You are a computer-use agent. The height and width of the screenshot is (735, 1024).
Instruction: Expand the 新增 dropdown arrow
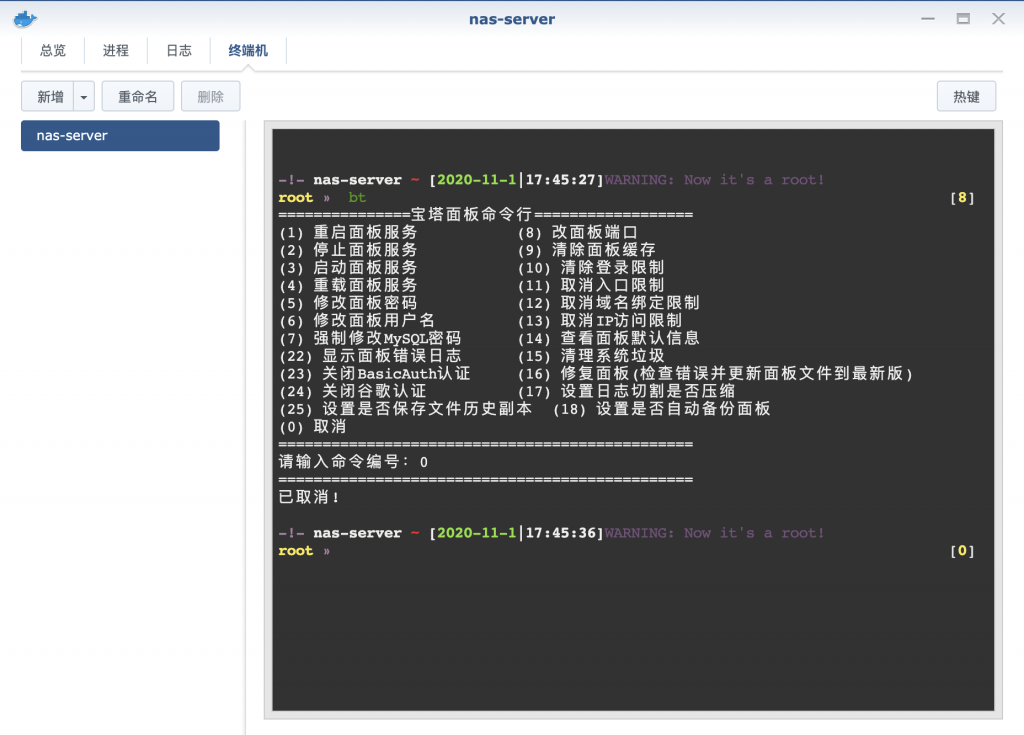[x=84, y=97]
